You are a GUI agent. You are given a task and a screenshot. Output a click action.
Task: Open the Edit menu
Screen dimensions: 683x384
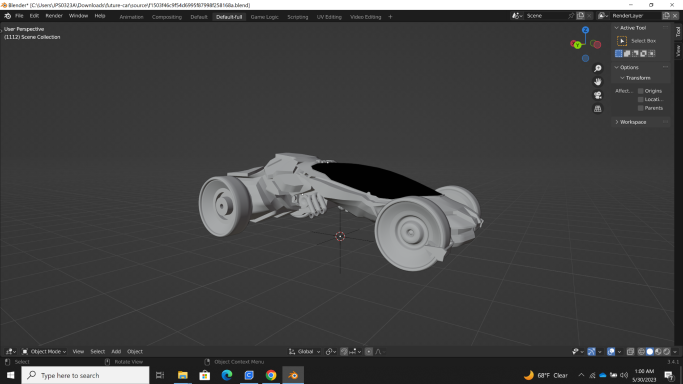34,16
